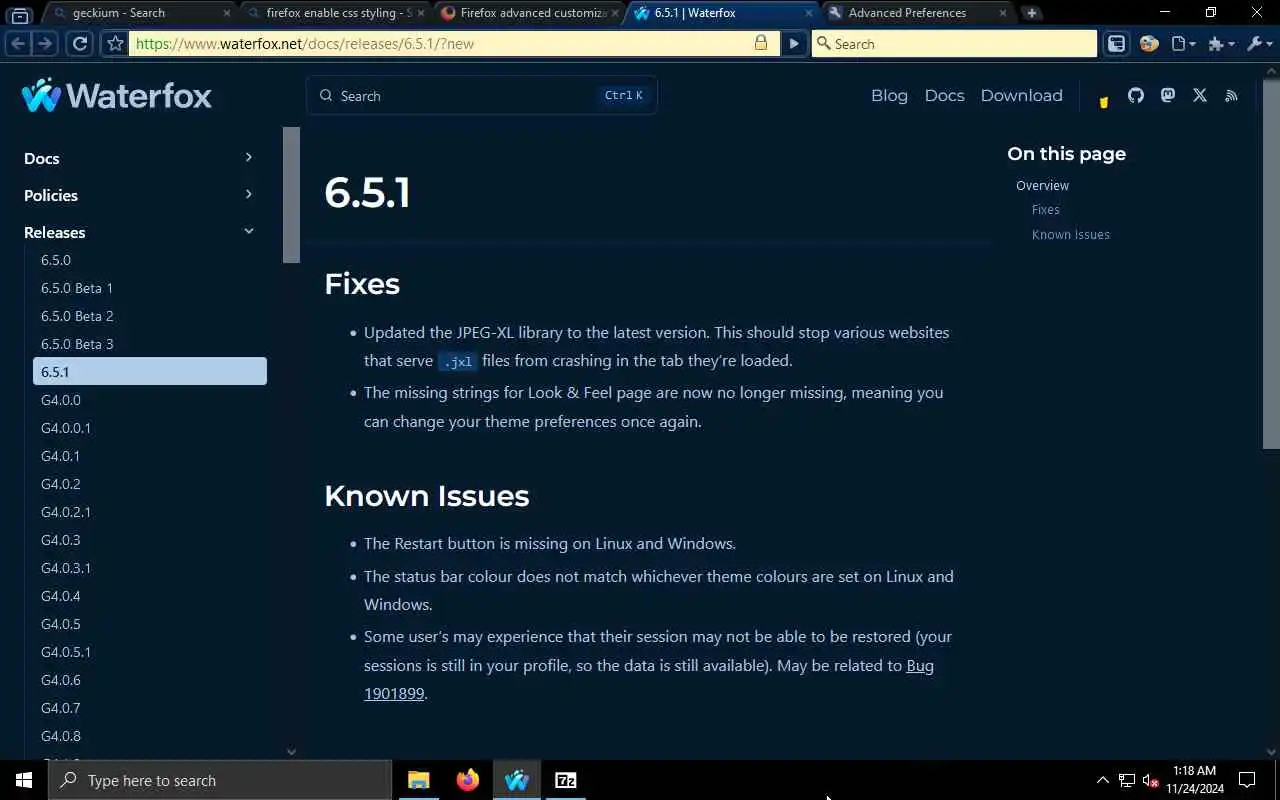Open Firefox from the taskbar
This screenshot has width=1280, height=800.
pos(468,780)
